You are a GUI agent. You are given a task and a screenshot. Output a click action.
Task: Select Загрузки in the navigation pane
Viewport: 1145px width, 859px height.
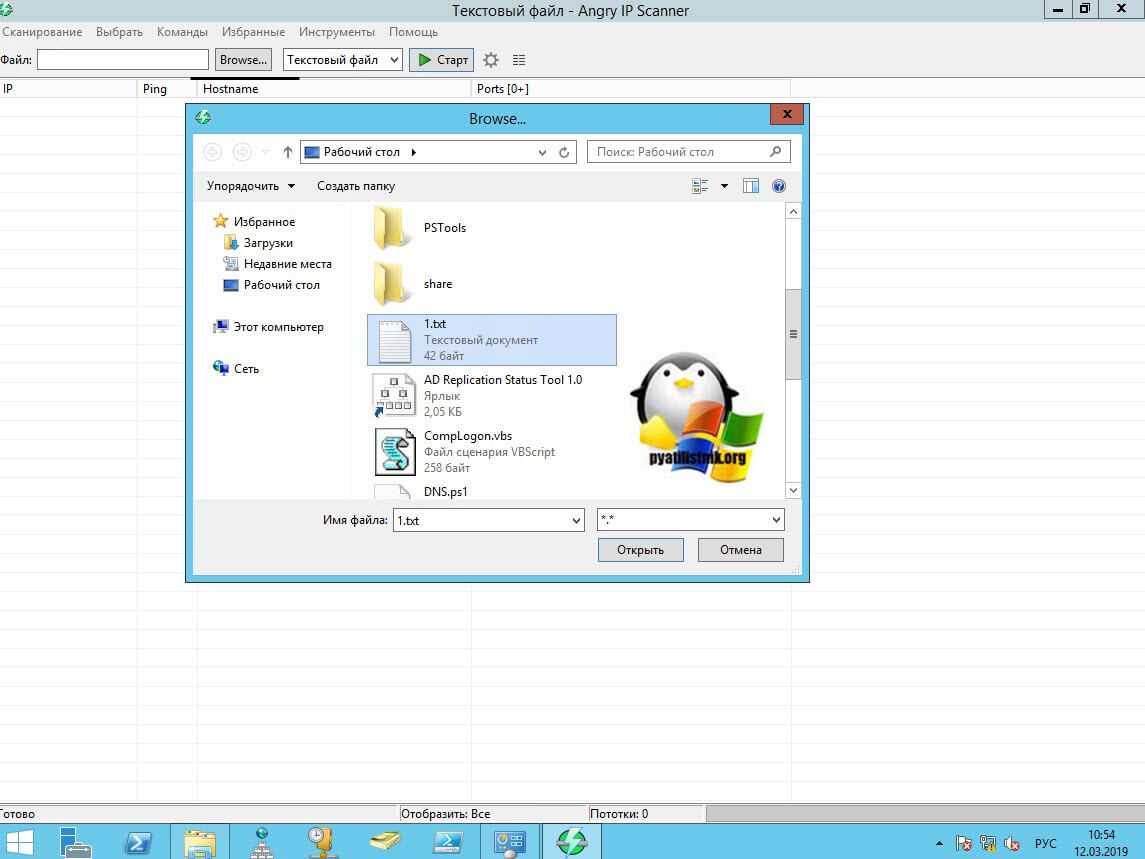(x=268, y=243)
